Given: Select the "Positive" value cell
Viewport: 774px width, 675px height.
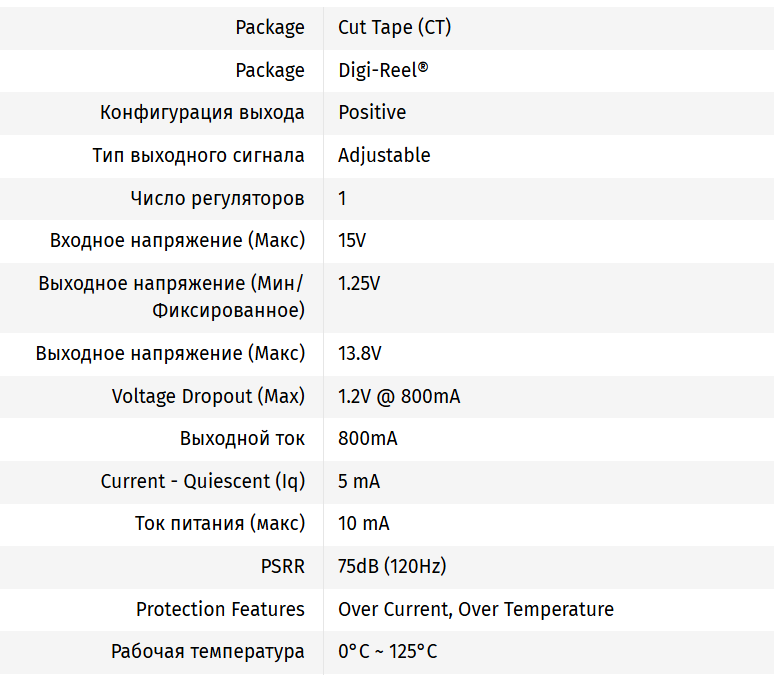Looking at the screenshot, I should click(372, 113).
